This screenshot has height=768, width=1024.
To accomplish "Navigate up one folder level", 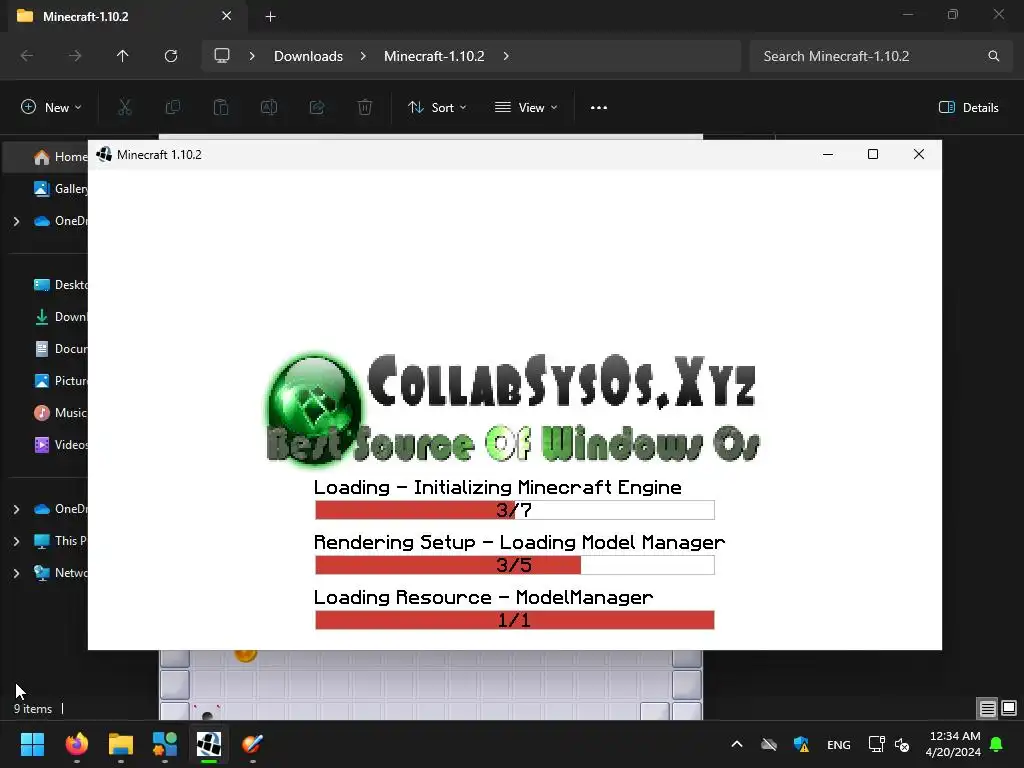I will click(x=123, y=56).
